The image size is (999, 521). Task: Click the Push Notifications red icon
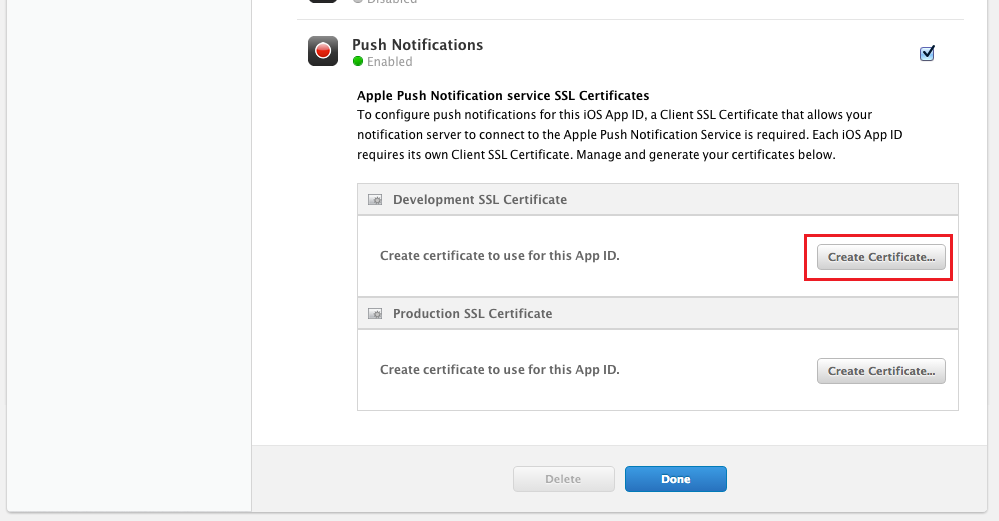pos(323,51)
